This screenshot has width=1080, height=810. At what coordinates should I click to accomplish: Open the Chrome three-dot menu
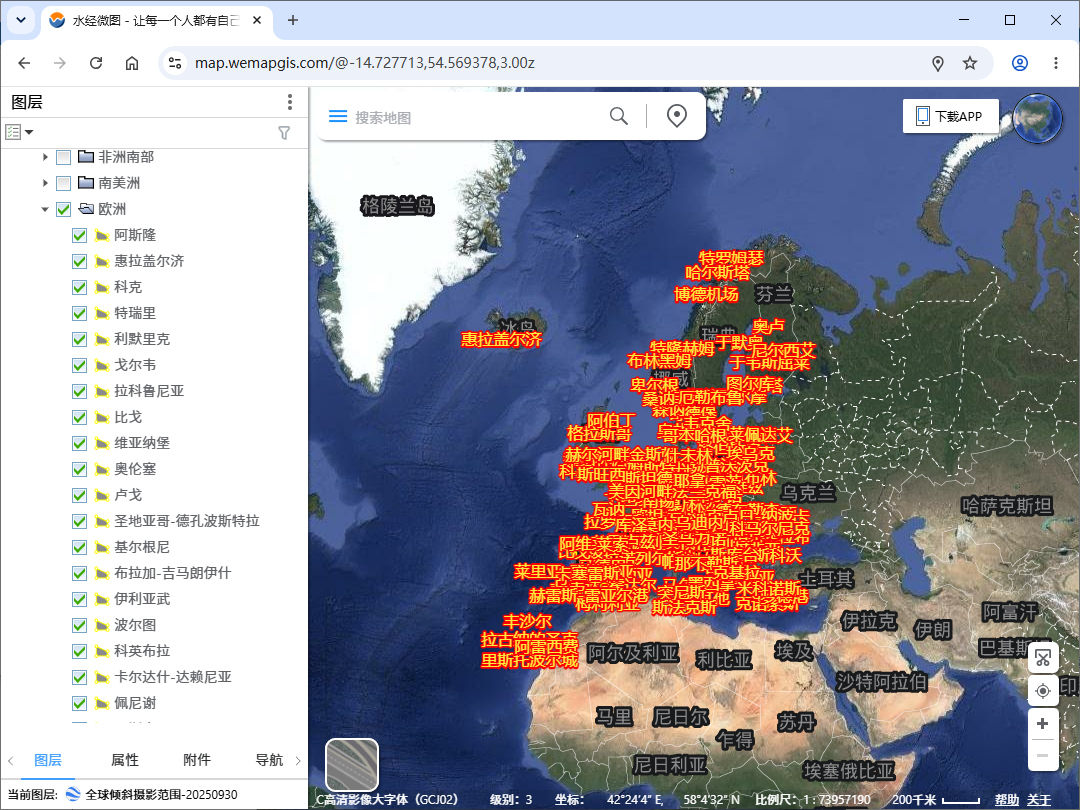[1055, 63]
